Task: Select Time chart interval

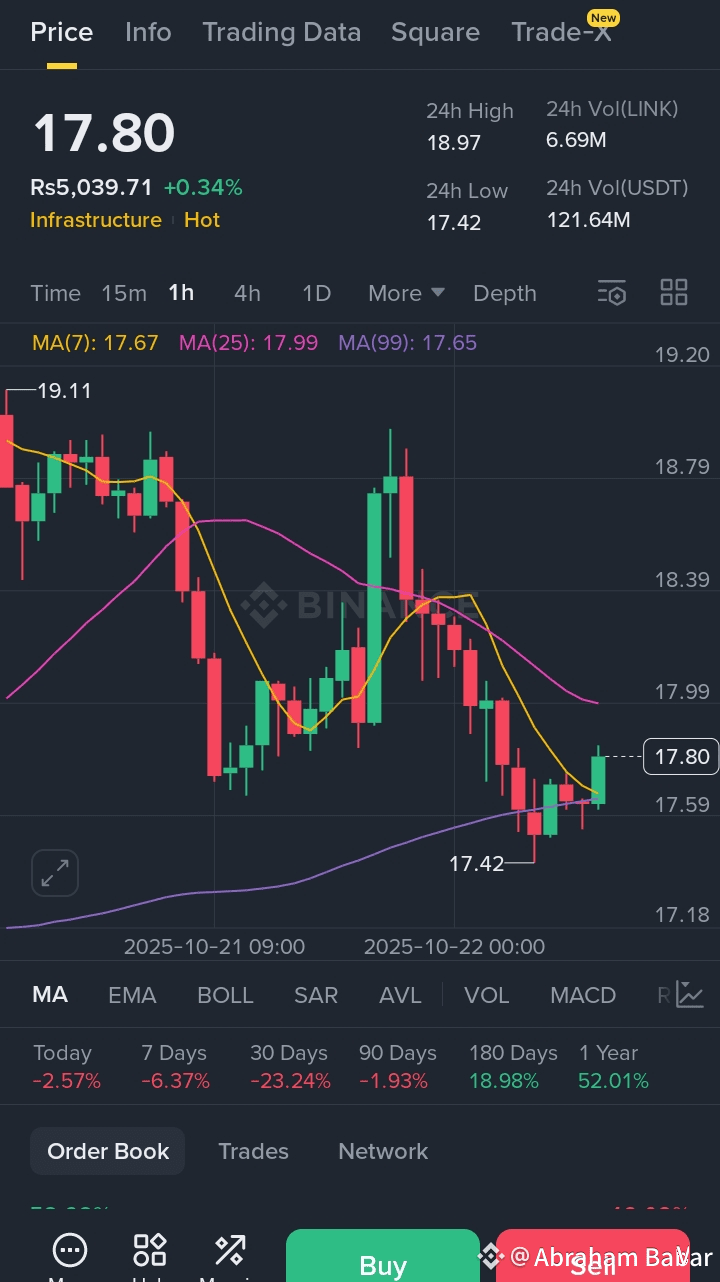Action: pos(55,293)
